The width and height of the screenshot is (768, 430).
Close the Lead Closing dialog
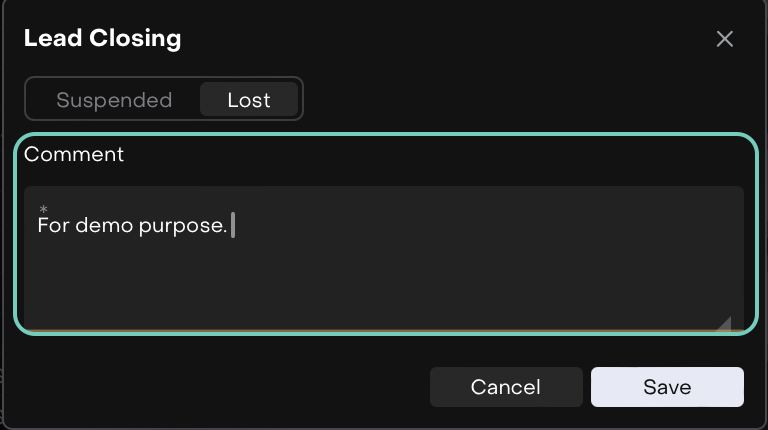725,39
